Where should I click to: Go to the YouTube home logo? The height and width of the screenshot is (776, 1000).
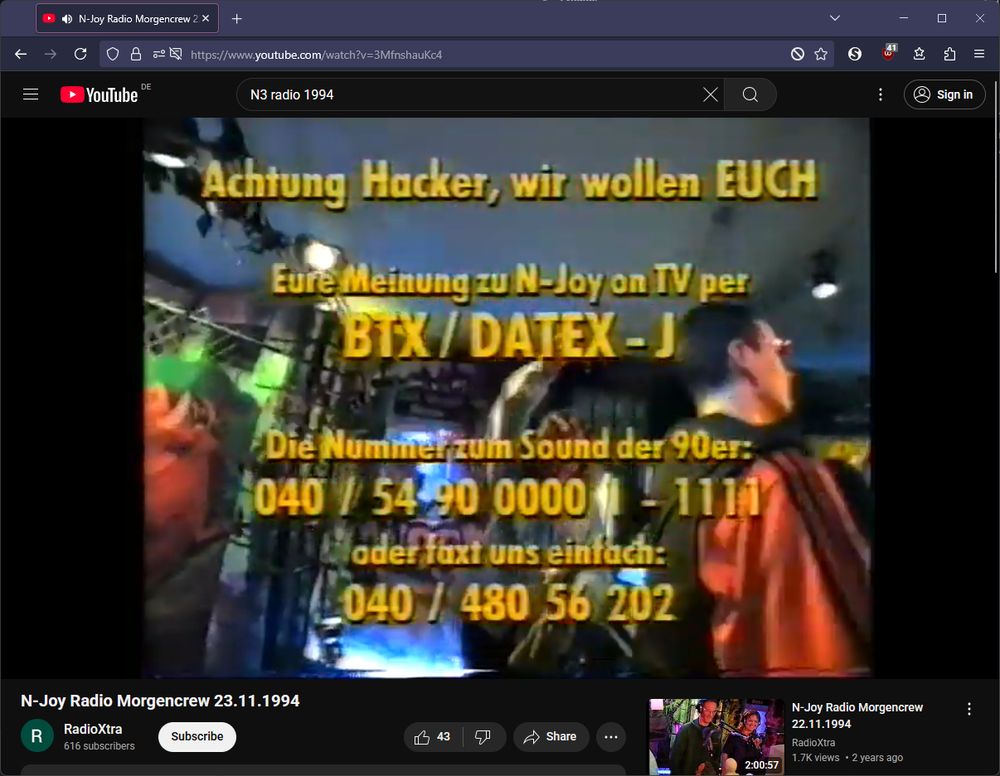coord(99,94)
